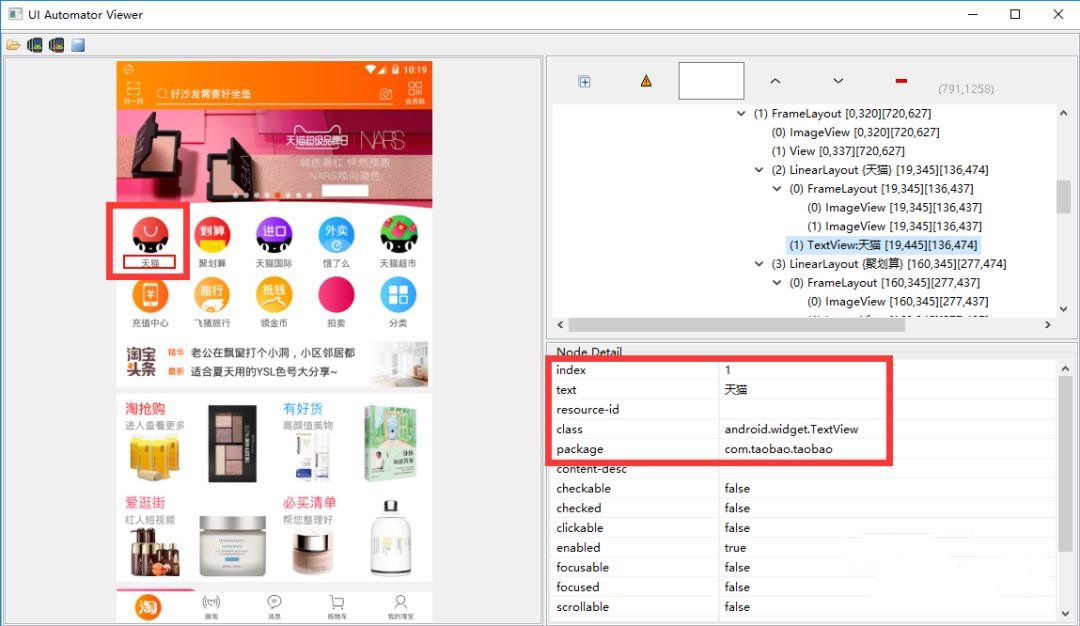Screen dimensions: 1080x626
Task: Click the member code icon in header
Action: tap(415, 92)
